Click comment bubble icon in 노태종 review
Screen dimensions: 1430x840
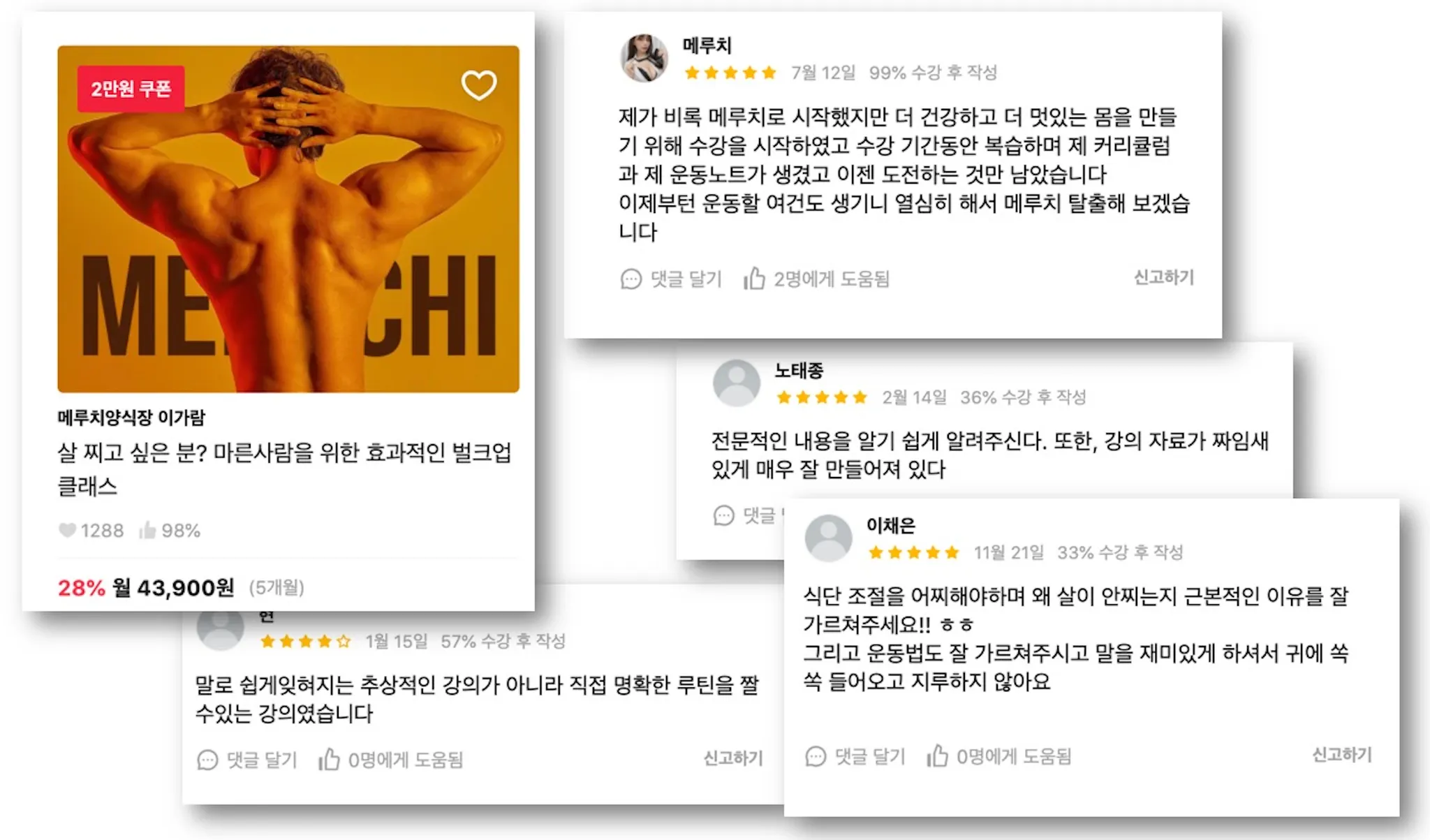724,515
